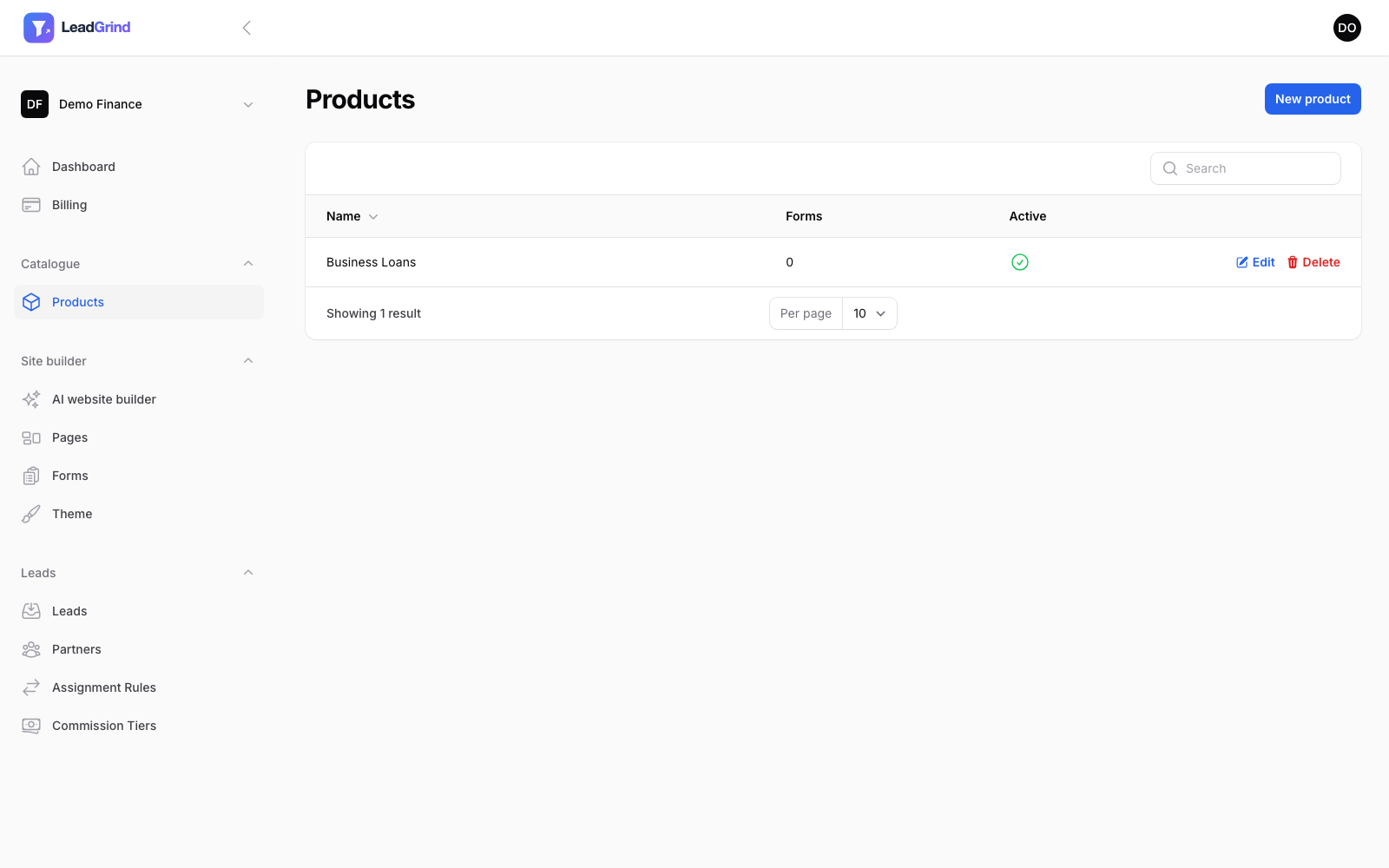This screenshot has width=1389, height=868.
Task: Click the Active column header
Action: [1028, 216]
